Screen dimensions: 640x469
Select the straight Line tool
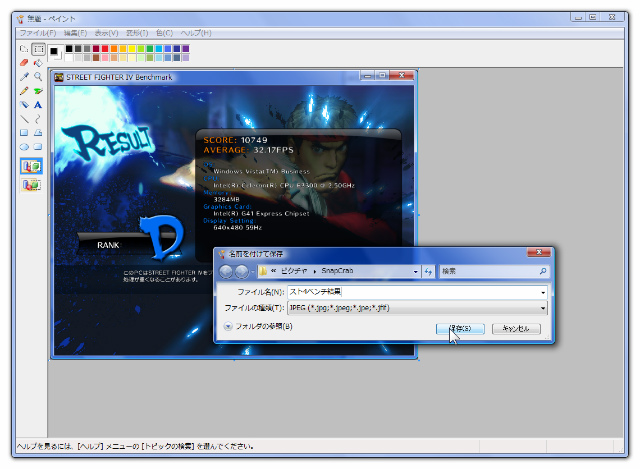point(24,119)
